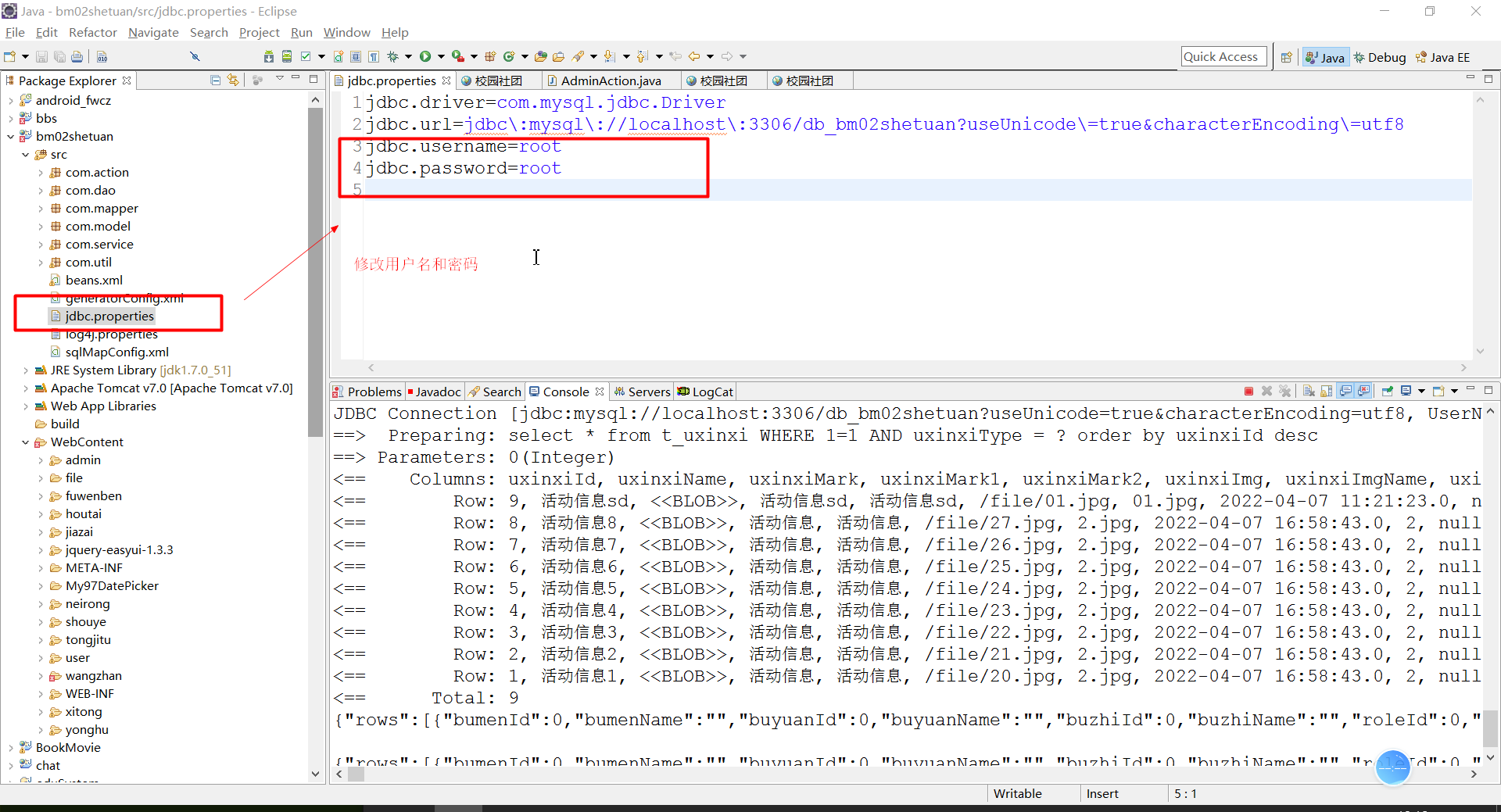Expand the JRE System Library node
This screenshot has width=1501, height=812.
26,370
